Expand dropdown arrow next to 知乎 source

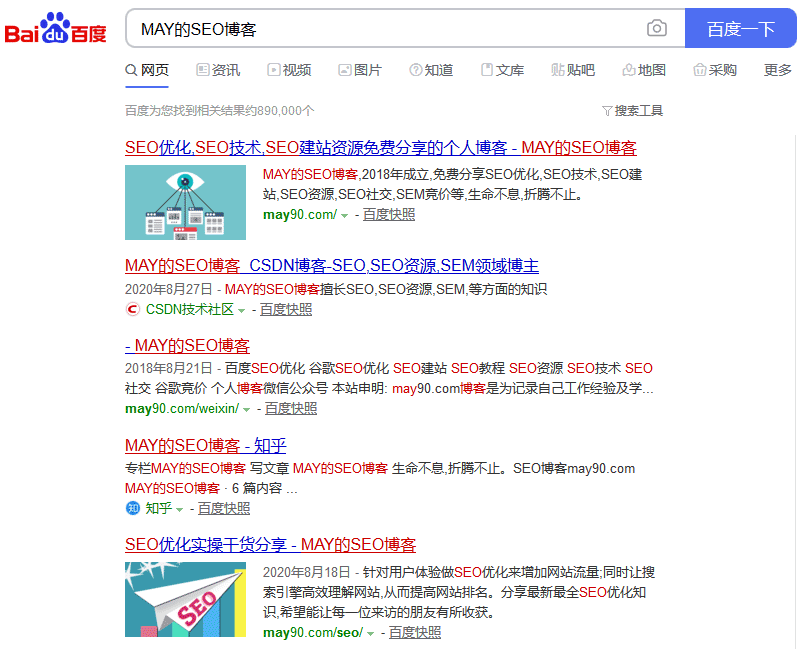click(x=179, y=510)
